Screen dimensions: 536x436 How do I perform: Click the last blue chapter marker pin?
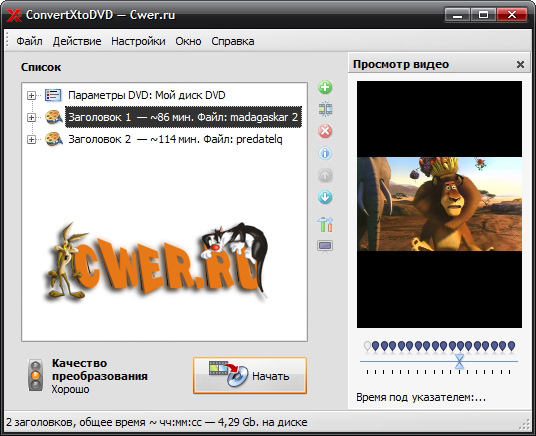[x=511, y=346]
